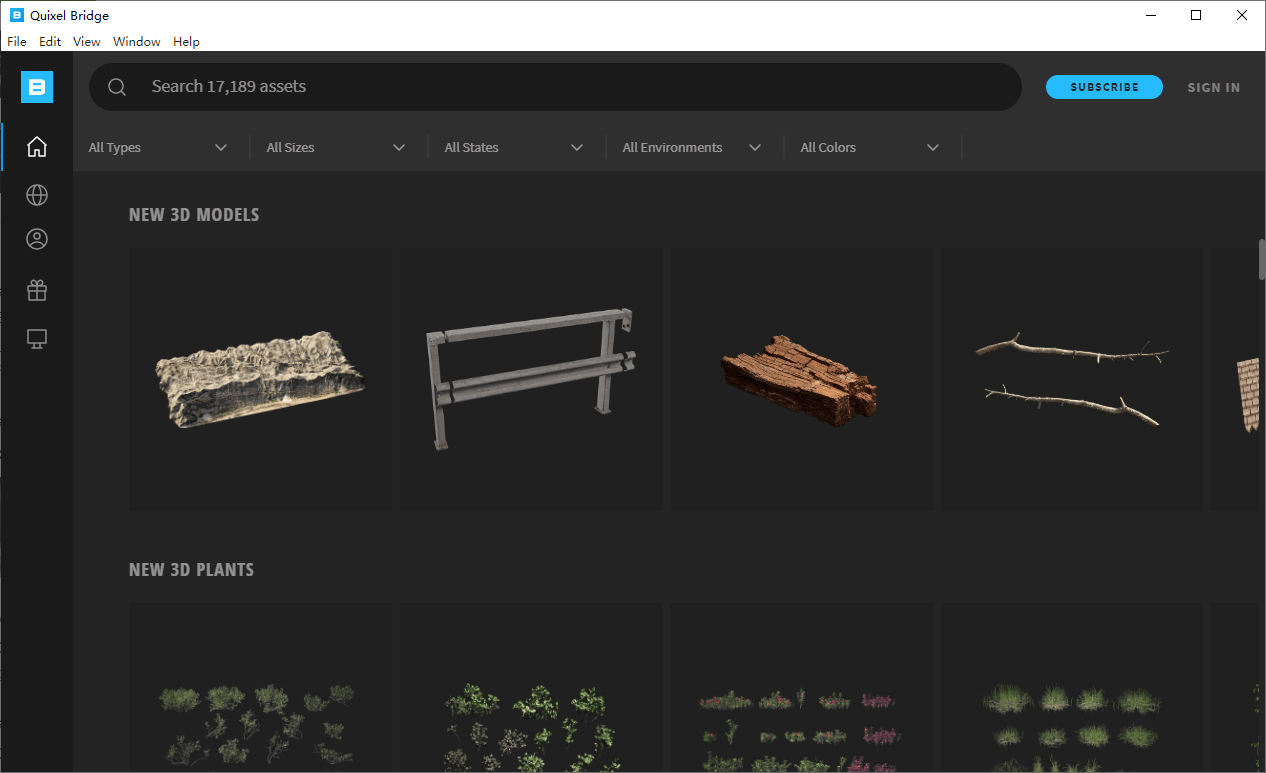
Task: Select the rotten wood log model thumbnail
Action: coord(801,379)
